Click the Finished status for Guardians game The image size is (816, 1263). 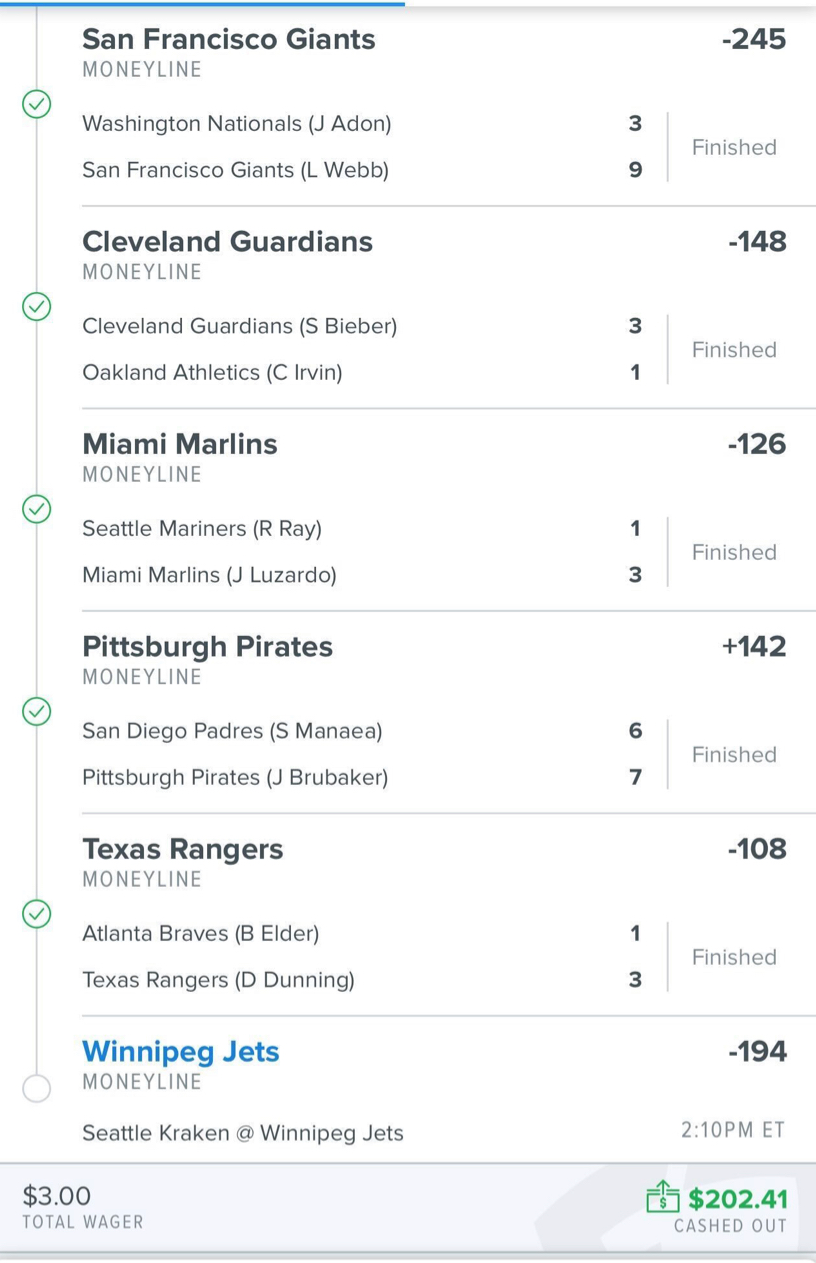734,349
